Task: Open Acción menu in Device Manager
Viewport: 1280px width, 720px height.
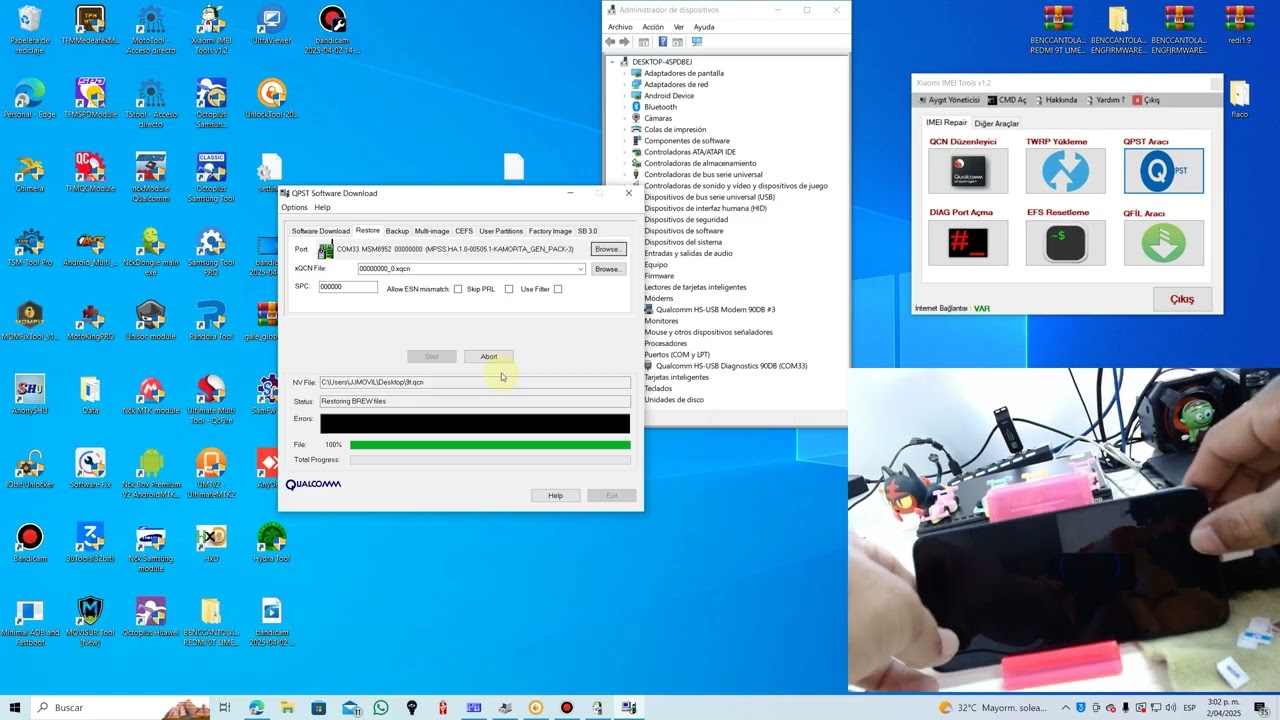Action: (653, 27)
